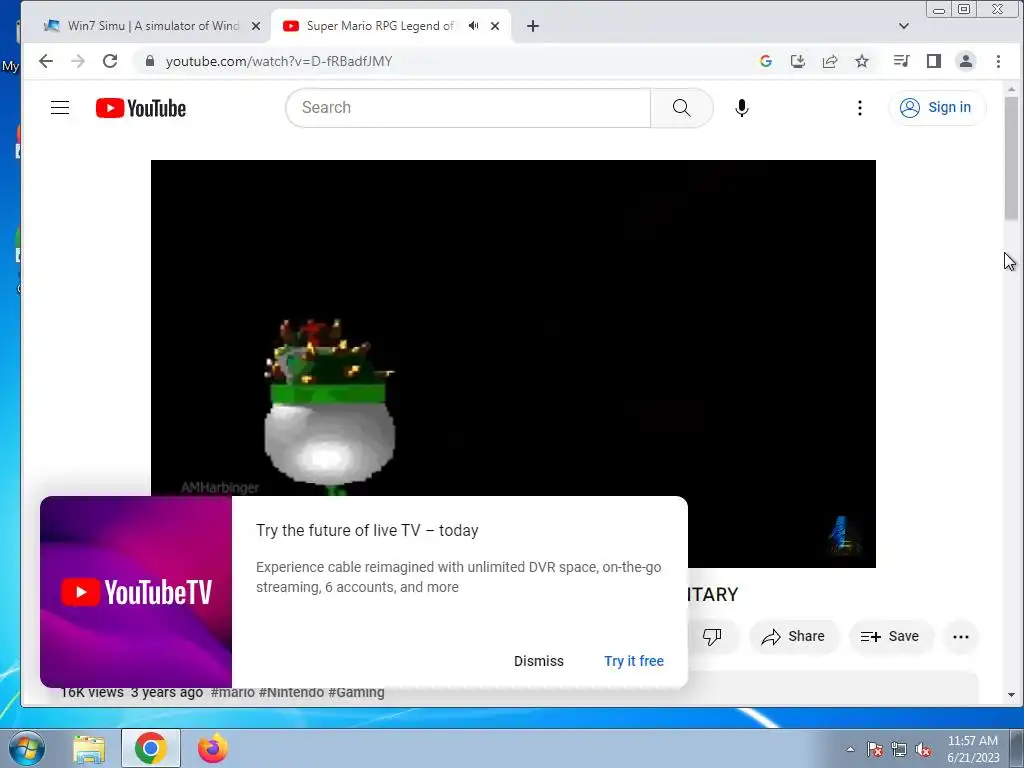Click the tray volume muted icon
1024x768 pixels.
pyautogui.click(x=923, y=750)
